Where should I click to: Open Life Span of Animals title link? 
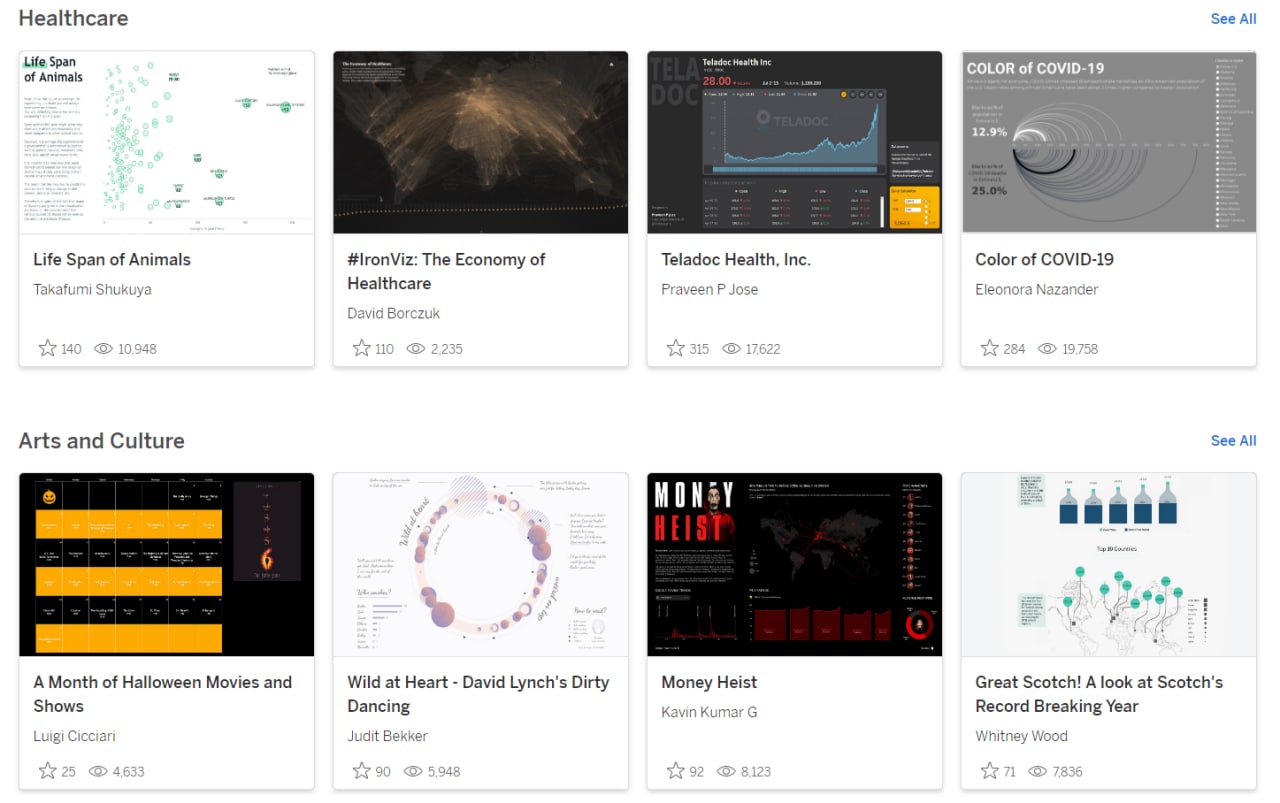click(112, 259)
